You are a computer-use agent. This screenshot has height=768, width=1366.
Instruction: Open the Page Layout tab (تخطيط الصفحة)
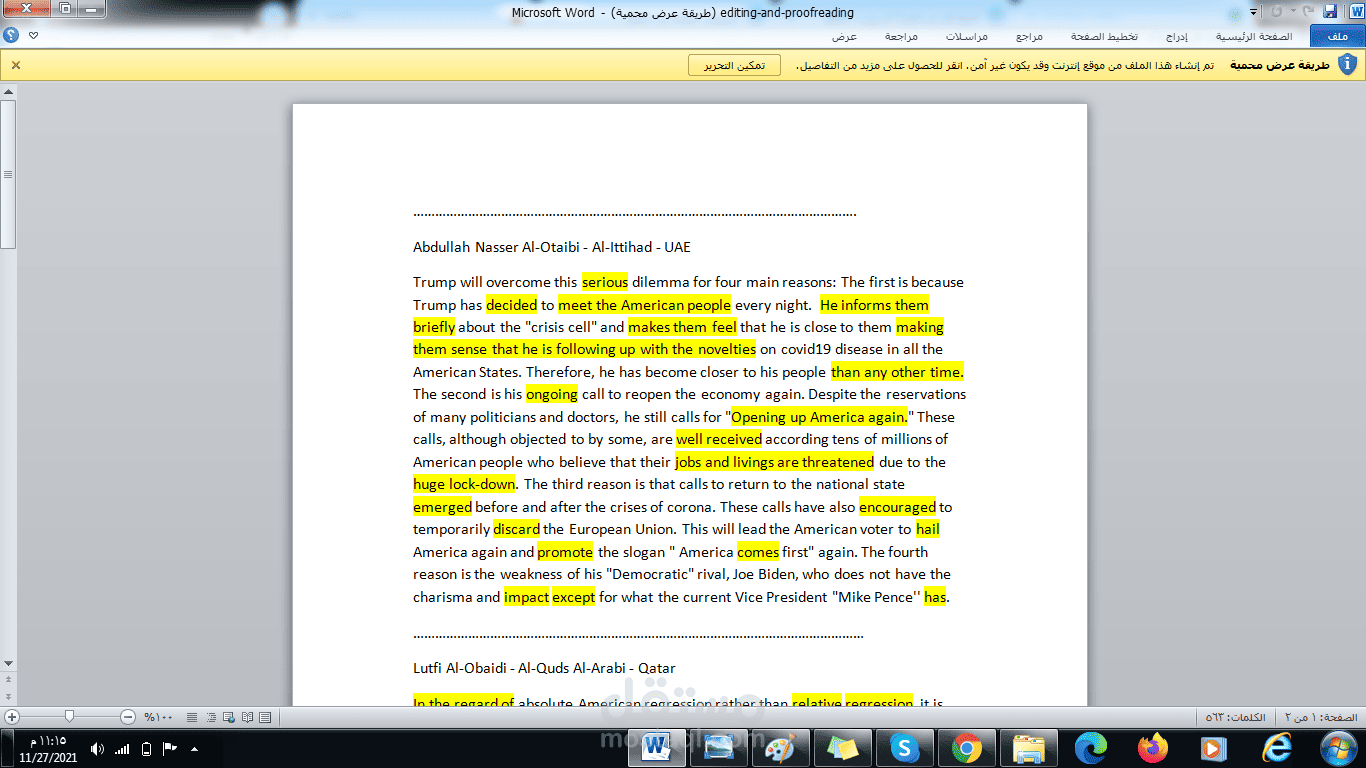[1104, 36]
